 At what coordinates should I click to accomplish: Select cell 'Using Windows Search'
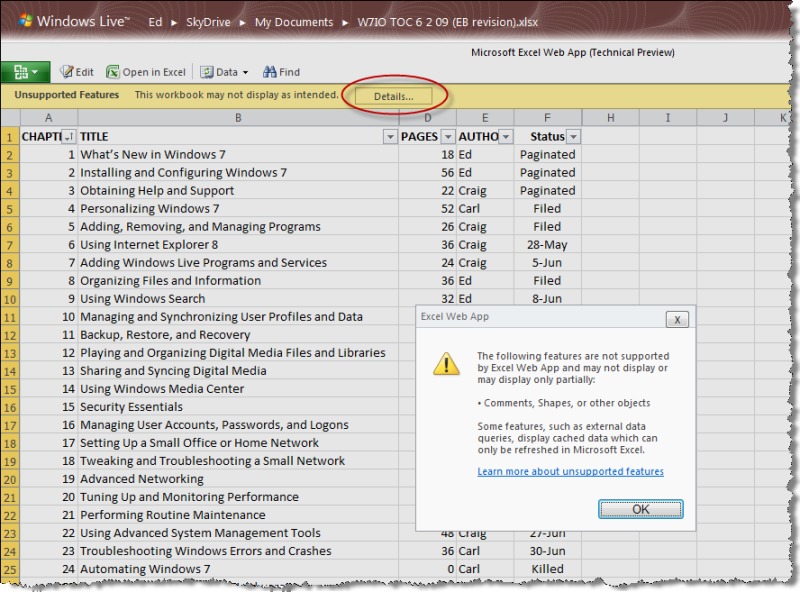pos(238,299)
